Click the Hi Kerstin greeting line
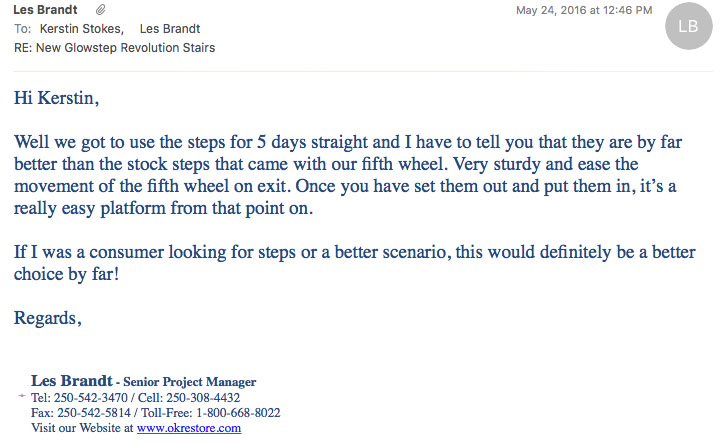Viewport: 720px width, 444px height. [x=56, y=98]
